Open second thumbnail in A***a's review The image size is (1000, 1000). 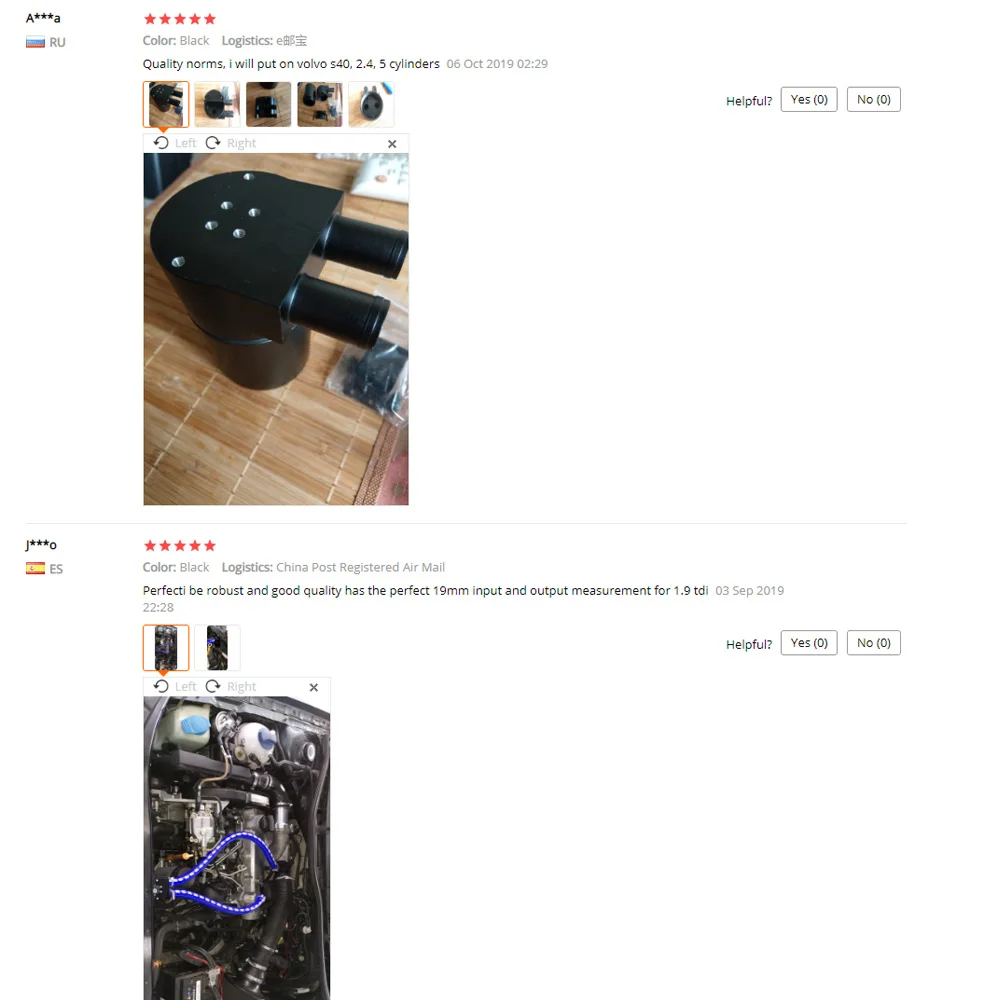pos(217,104)
